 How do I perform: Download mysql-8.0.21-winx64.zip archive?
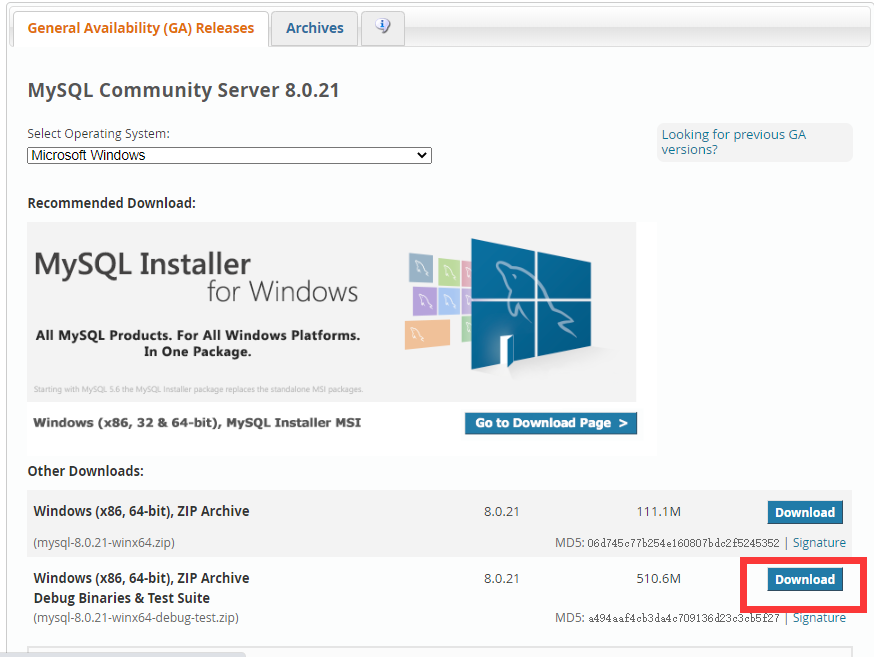pos(805,512)
